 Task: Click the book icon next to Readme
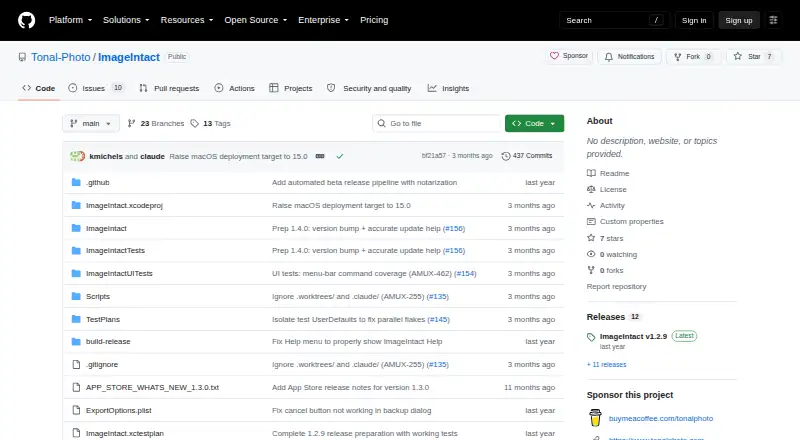click(x=591, y=173)
